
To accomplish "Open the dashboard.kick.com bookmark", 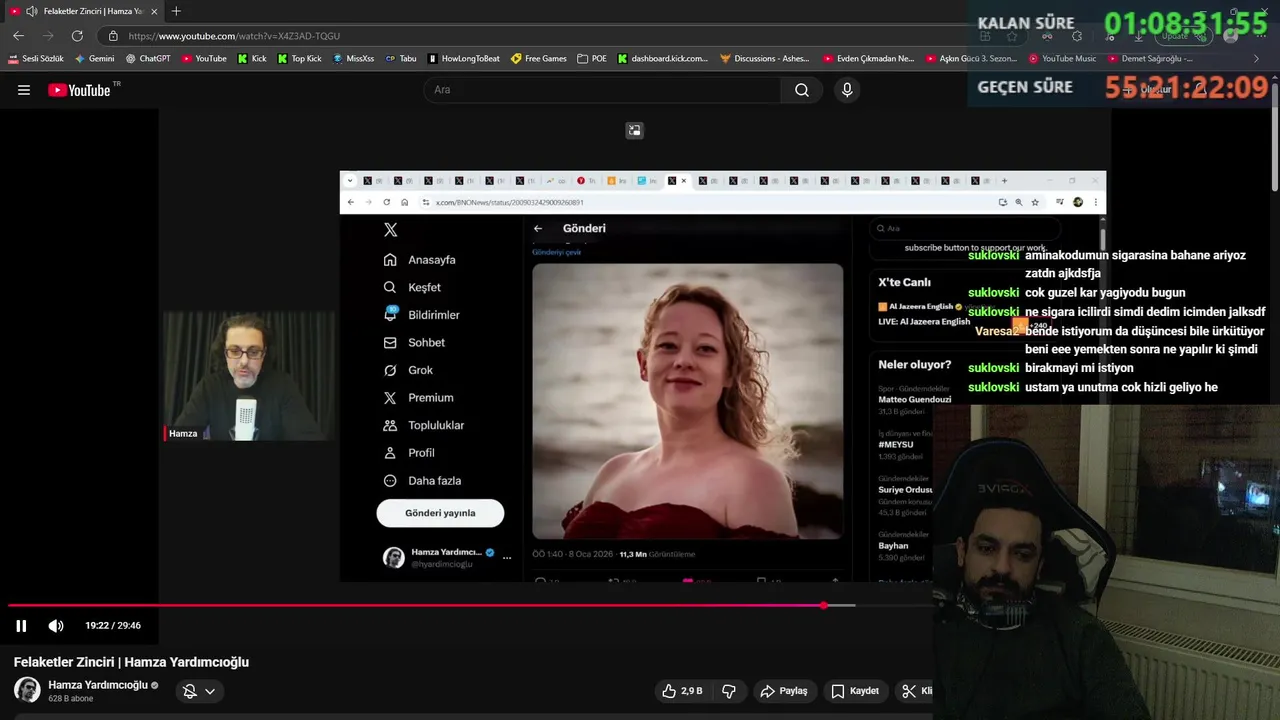I will coord(662,59).
